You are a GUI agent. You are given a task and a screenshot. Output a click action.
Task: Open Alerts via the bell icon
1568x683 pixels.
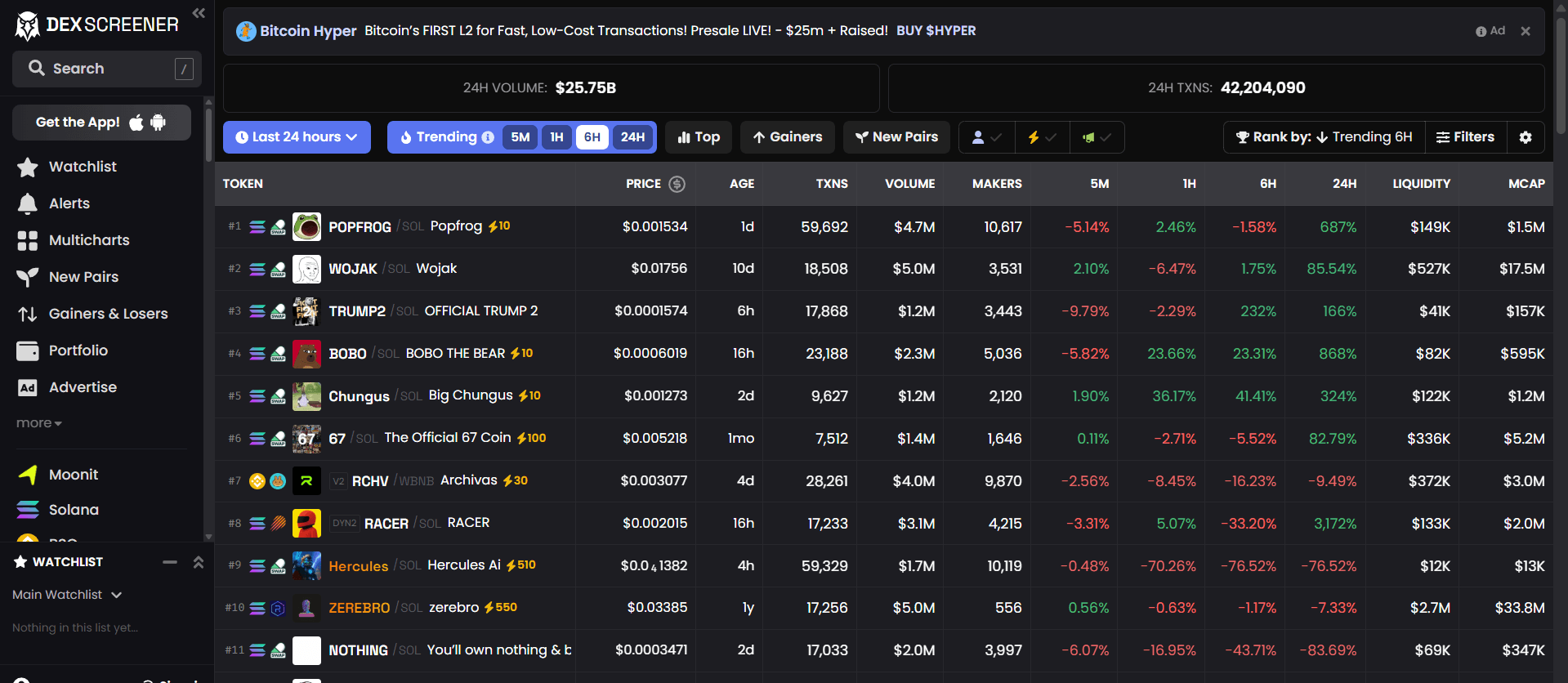click(28, 203)
